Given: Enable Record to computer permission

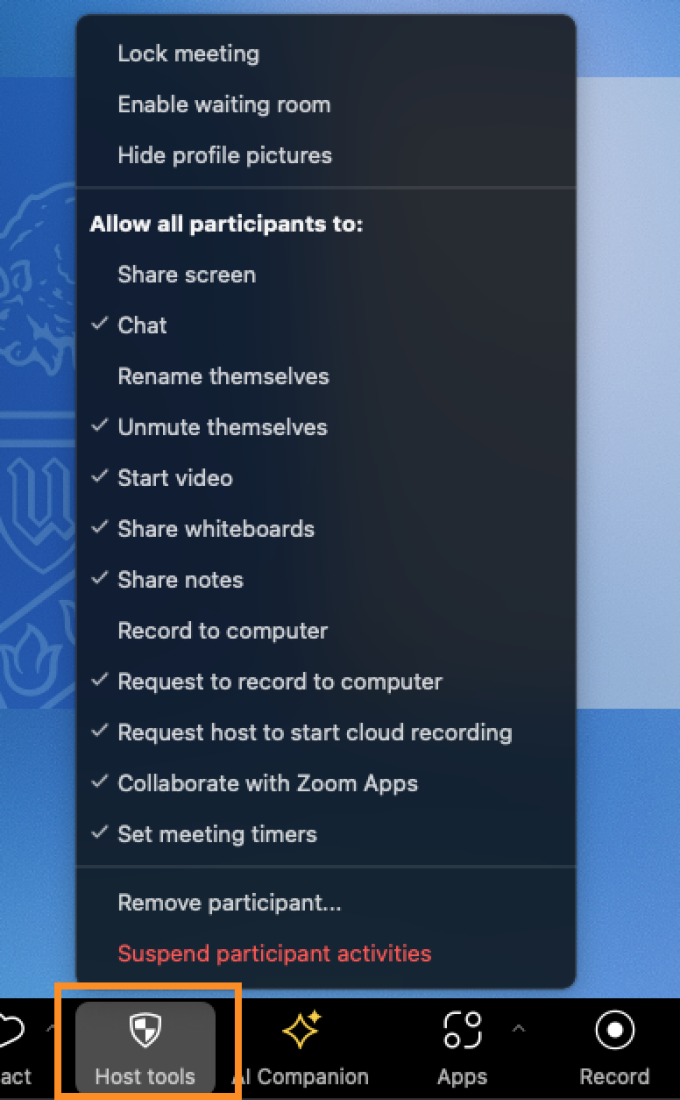Looking at the screenshot, I should coord(222,631).
